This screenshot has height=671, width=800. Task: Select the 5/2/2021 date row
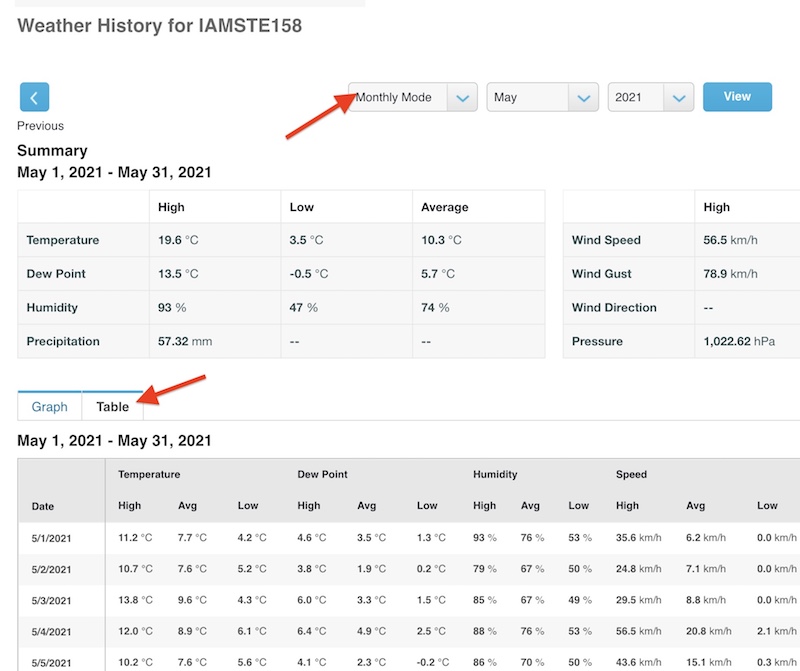click(51, 570)
